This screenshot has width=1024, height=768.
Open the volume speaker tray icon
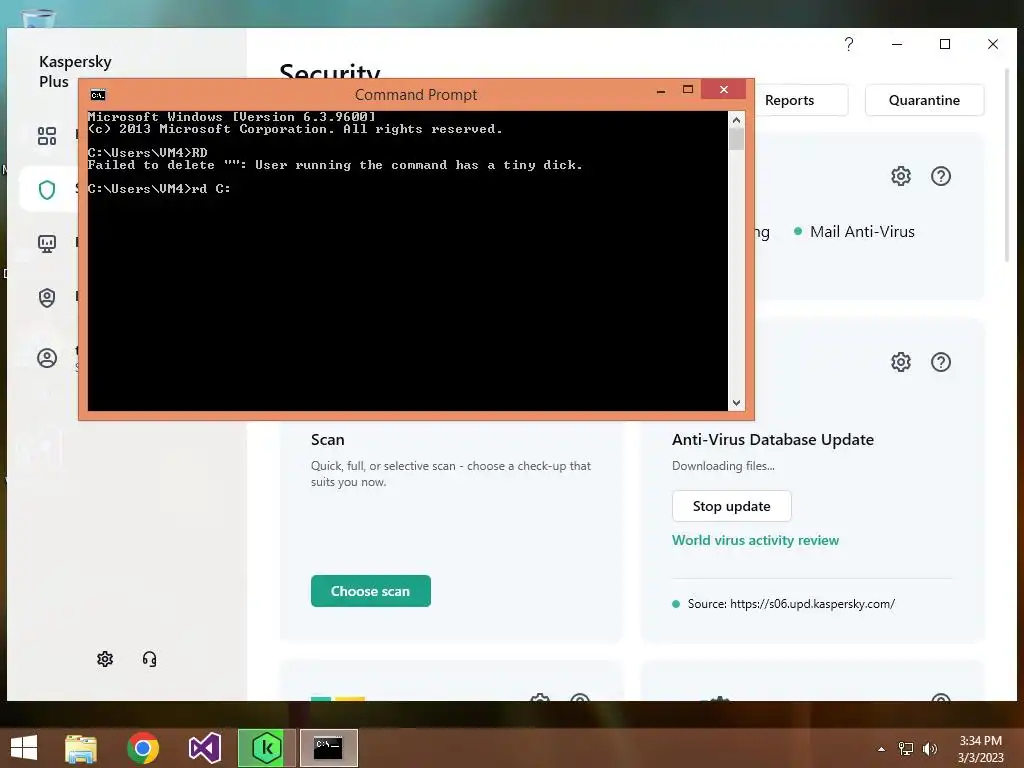click(929, 749)
